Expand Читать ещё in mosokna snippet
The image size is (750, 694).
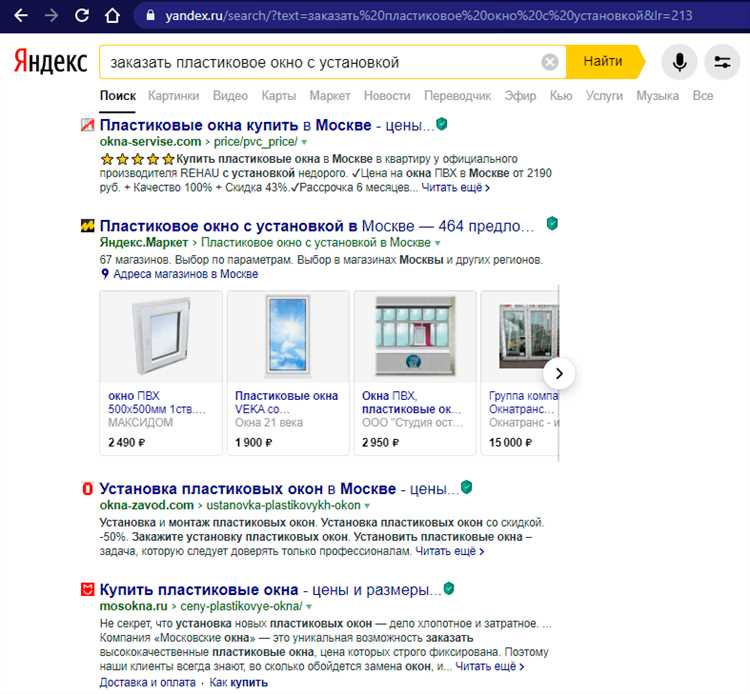490,666
